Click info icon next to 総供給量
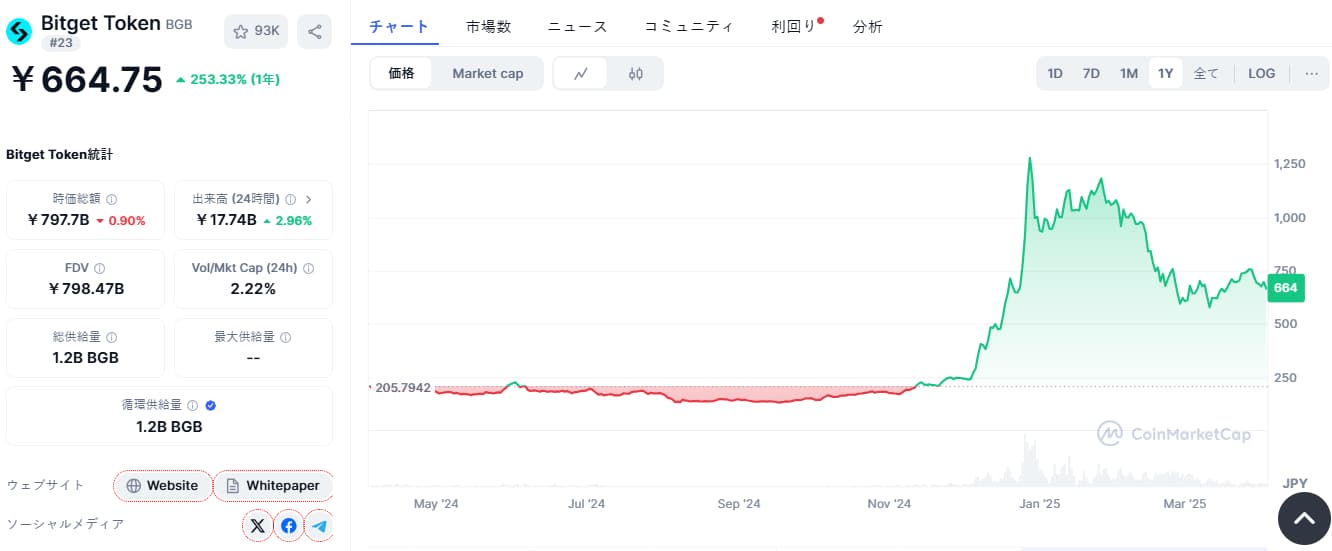The image size is (1332, 551). tap(111, 337)
